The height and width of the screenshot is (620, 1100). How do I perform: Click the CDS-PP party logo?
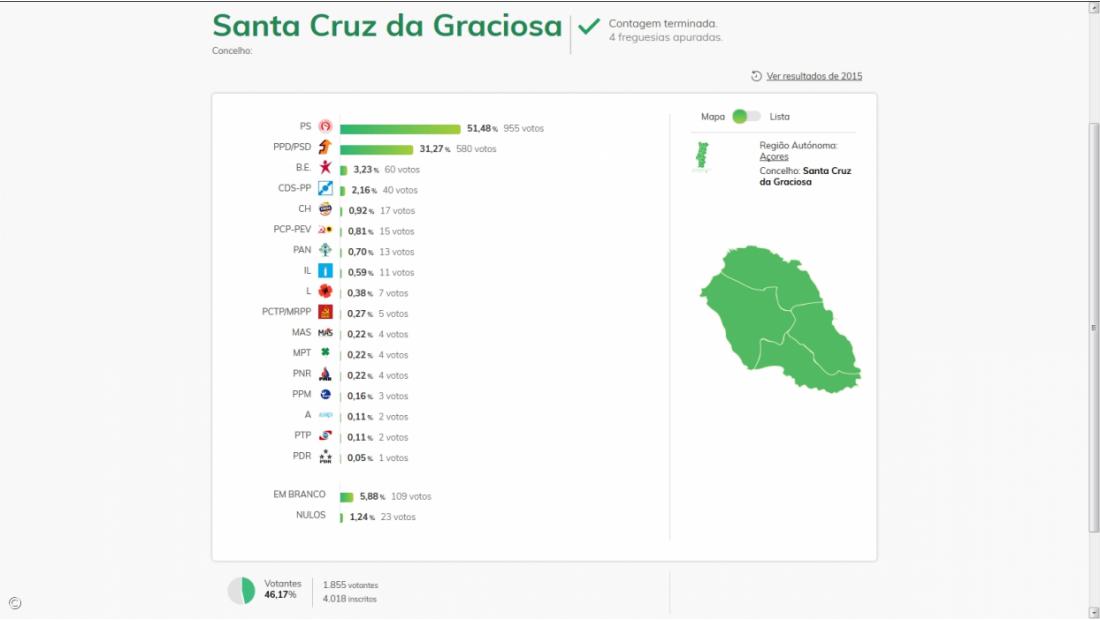tap(325, 189)
